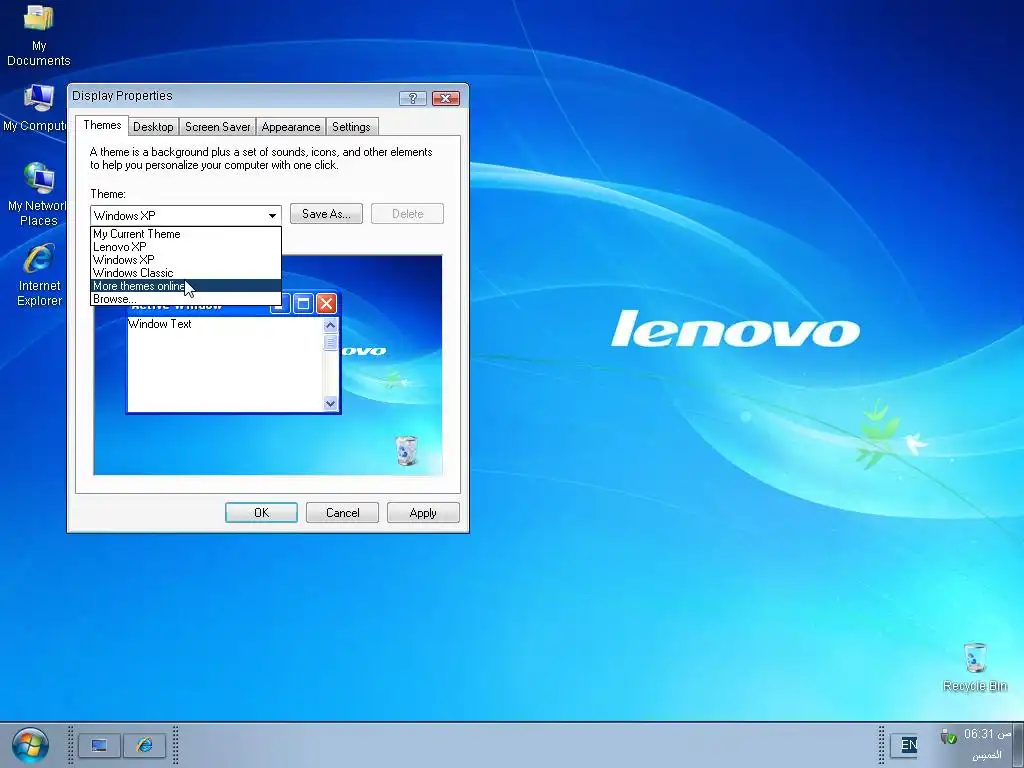
Task: Click the Display Properties title bar text
Action: 122,96
